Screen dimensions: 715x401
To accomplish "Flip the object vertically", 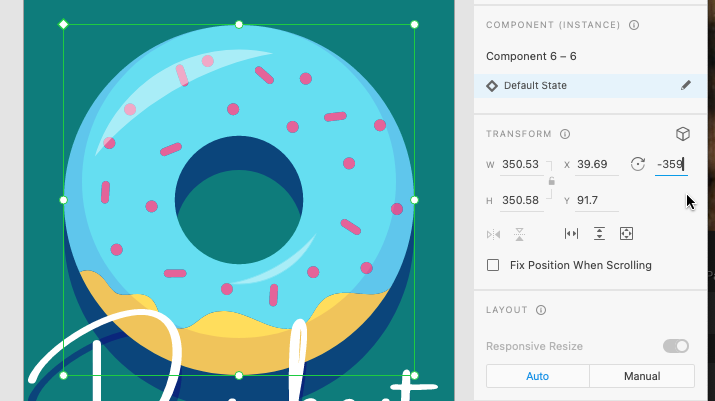I will (x=520, y=234).
